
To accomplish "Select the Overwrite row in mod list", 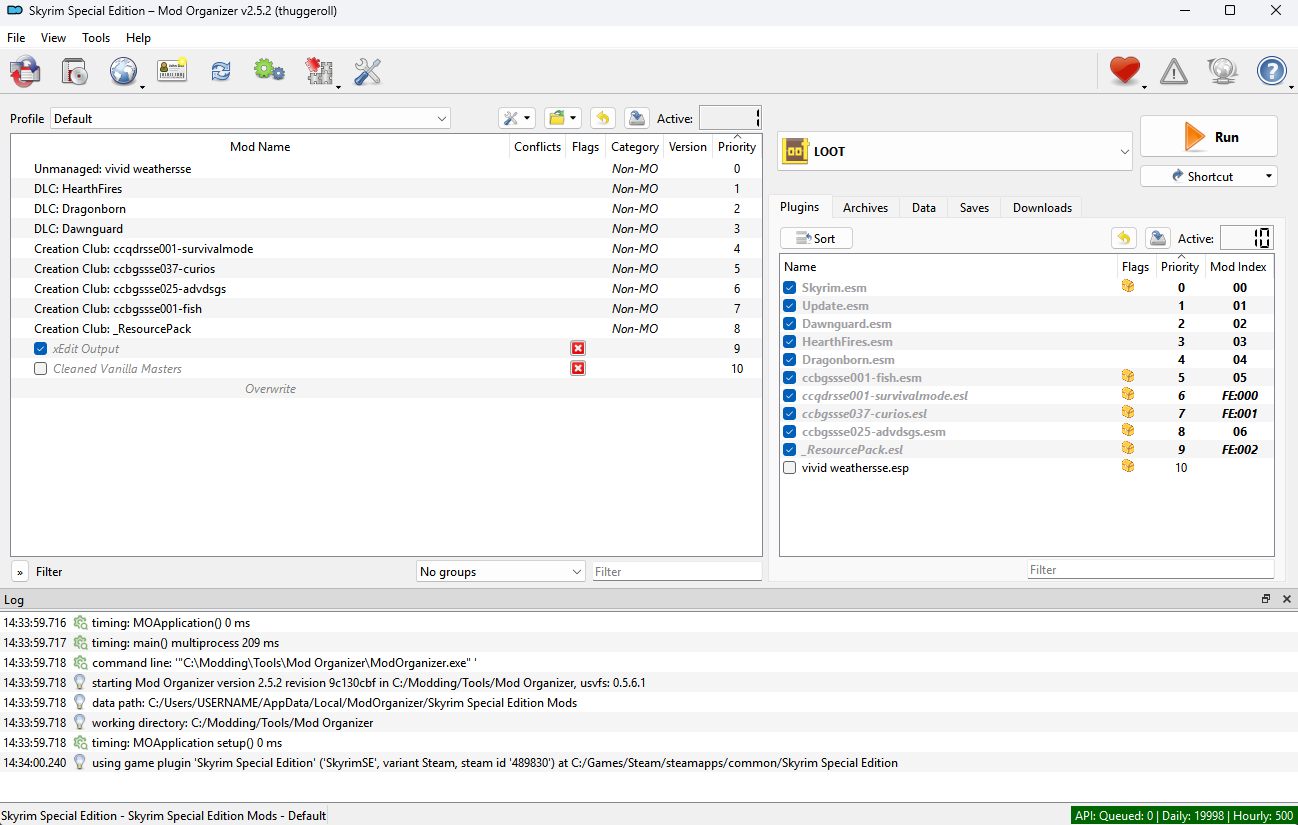I will (x=386, y=389).
